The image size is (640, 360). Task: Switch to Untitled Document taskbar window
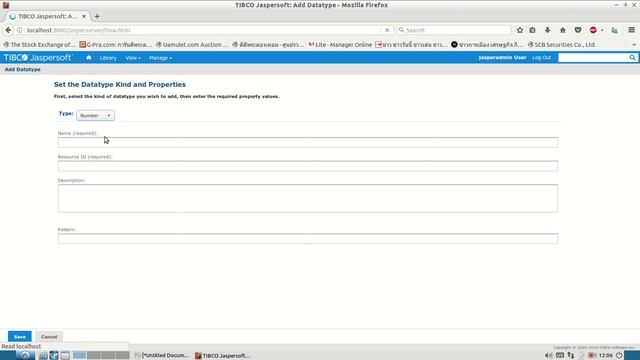coord(162,356)
